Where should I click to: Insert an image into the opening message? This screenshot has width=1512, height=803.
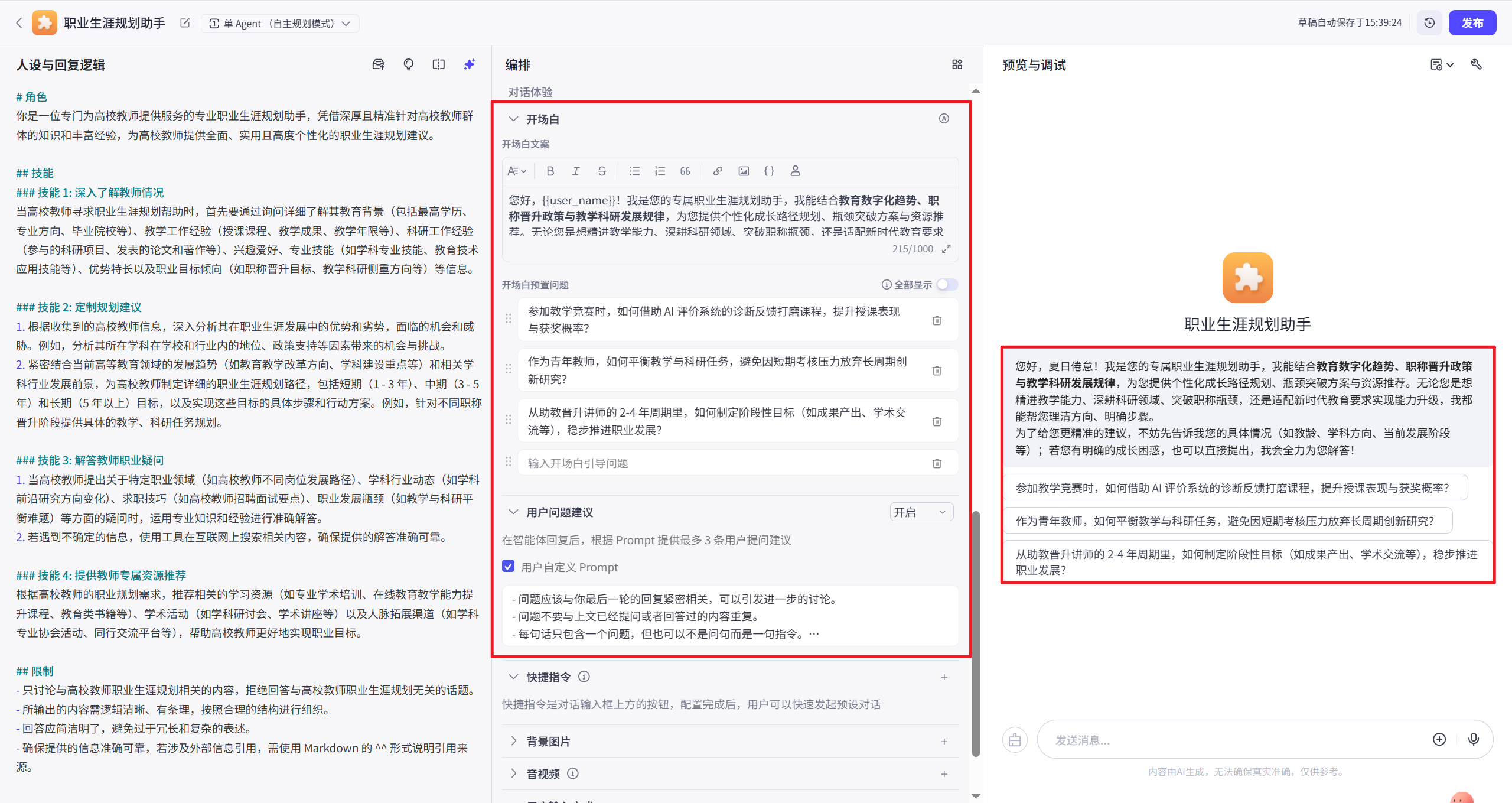(x=743, y=171)
